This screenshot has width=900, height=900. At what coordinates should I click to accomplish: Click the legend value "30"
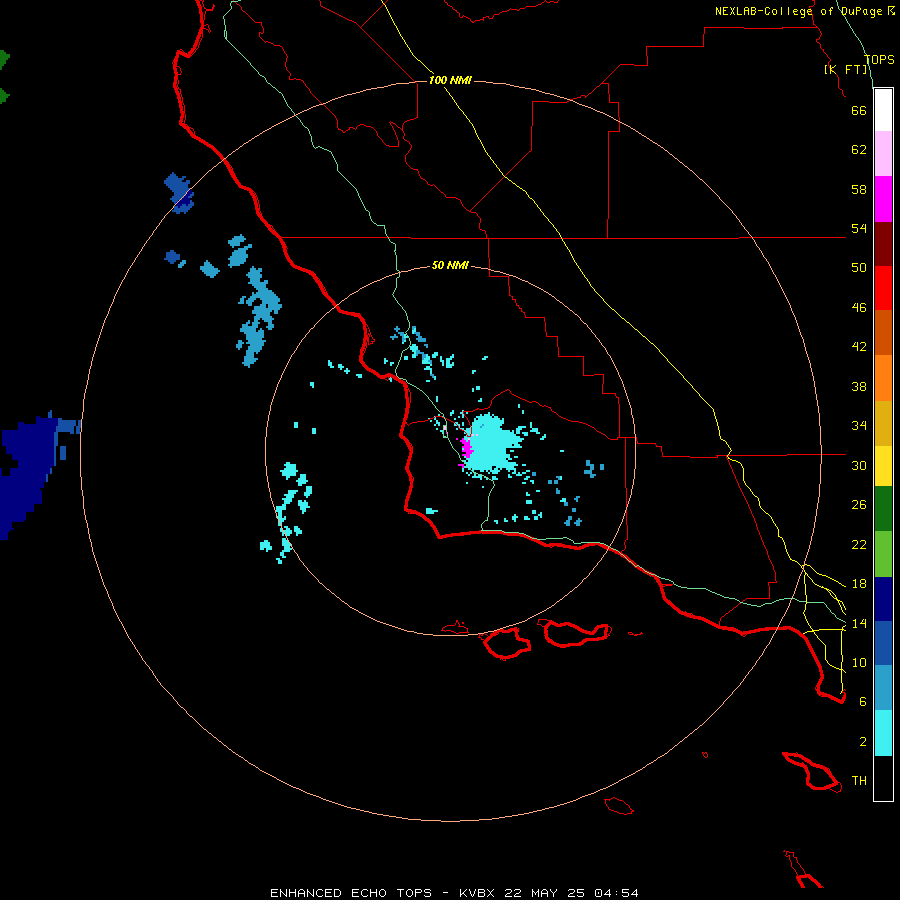[859, 465]
